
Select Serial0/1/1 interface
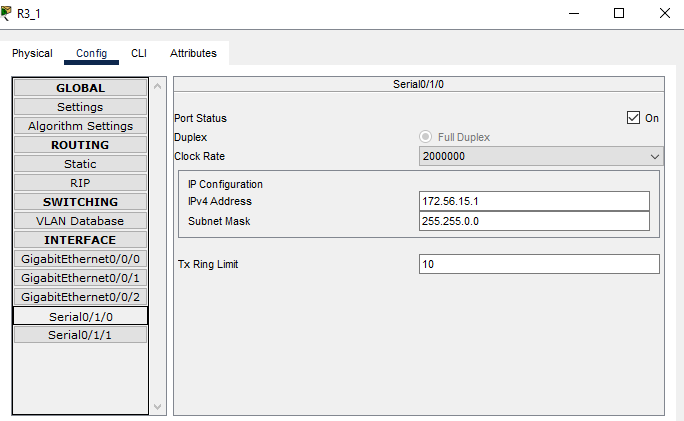click(80, 335)
